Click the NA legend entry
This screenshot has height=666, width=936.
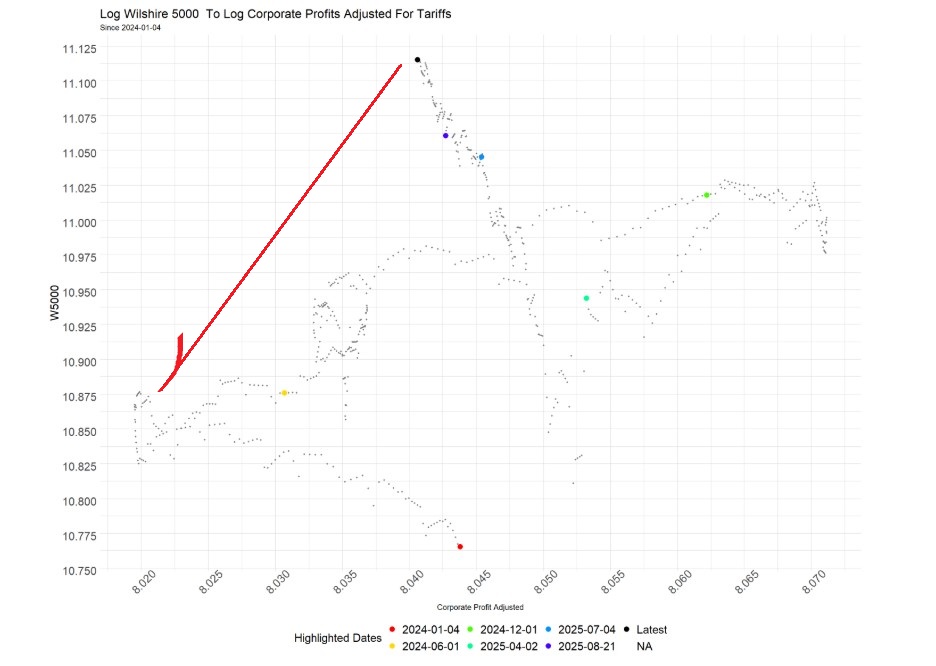point(644,646)
